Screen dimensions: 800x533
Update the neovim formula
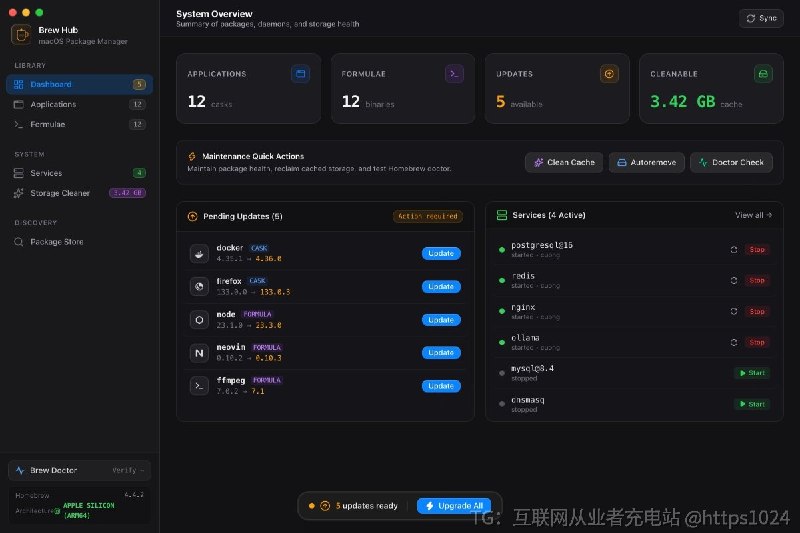(x=441, y=352)
